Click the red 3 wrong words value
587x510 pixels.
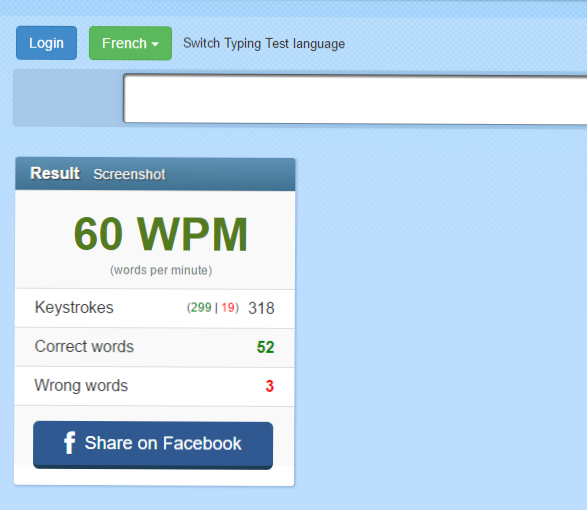pos(270,386)
